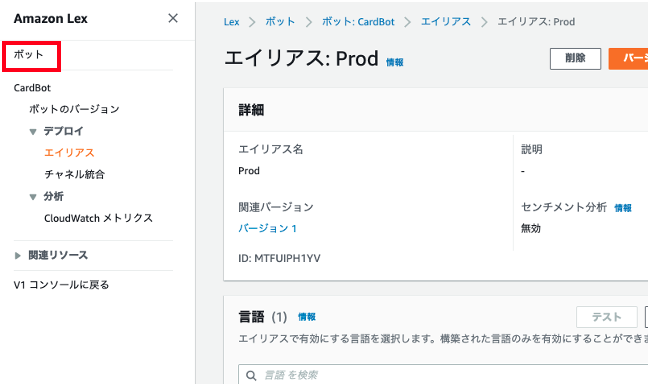
Task: Open チャネル統合 page
Action: 75,174
